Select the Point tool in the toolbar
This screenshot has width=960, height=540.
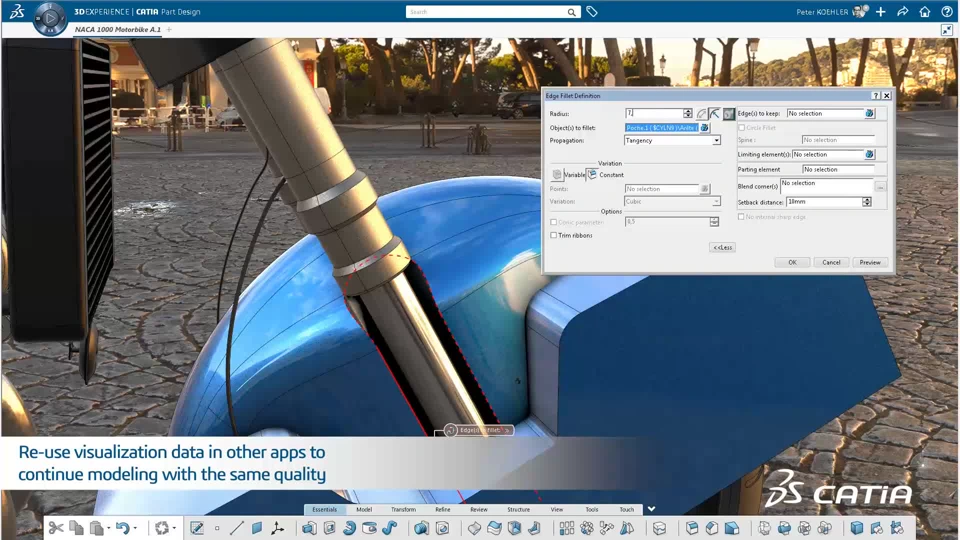point(217,528)
